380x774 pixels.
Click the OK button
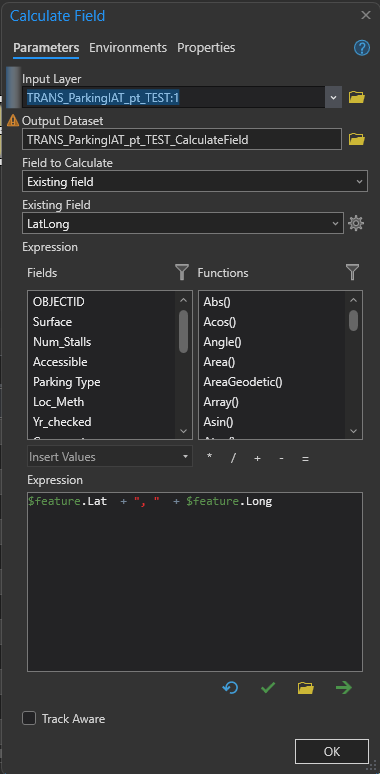(332, 751)
